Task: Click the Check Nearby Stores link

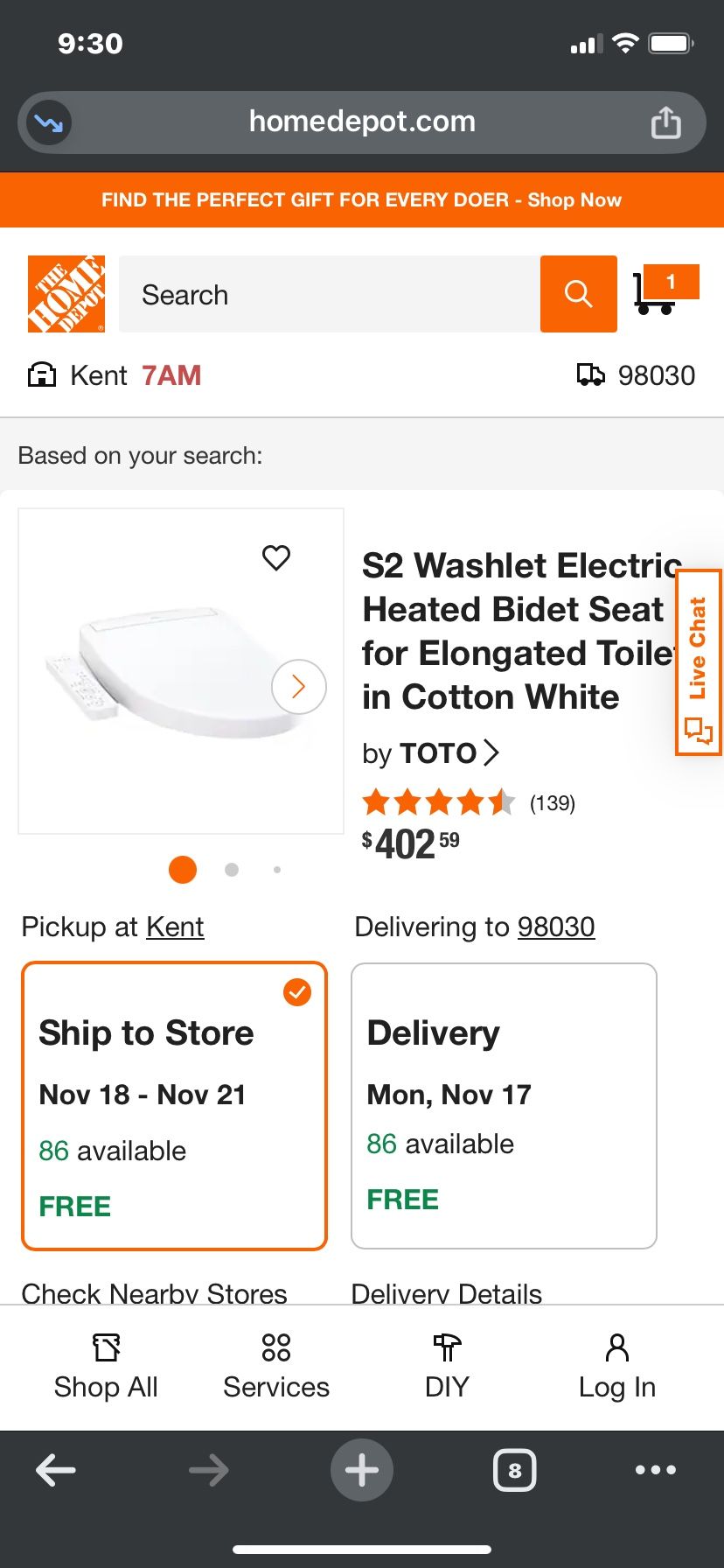Action: click(x=154, y=1293)
